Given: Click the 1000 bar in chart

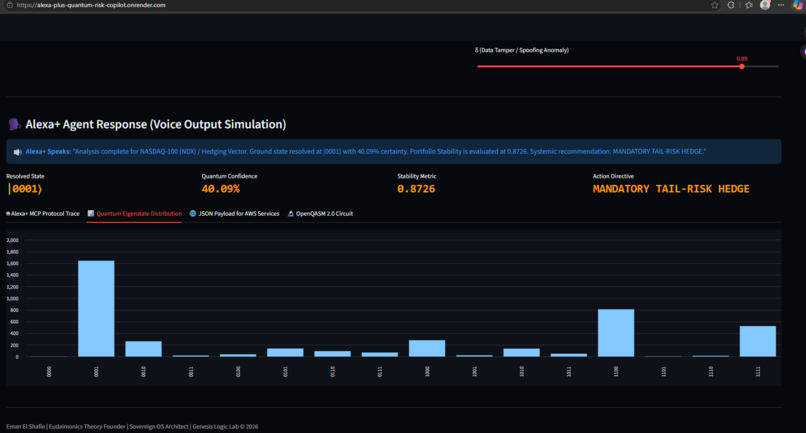Looking at the screenshot, I should click(427, 348).
